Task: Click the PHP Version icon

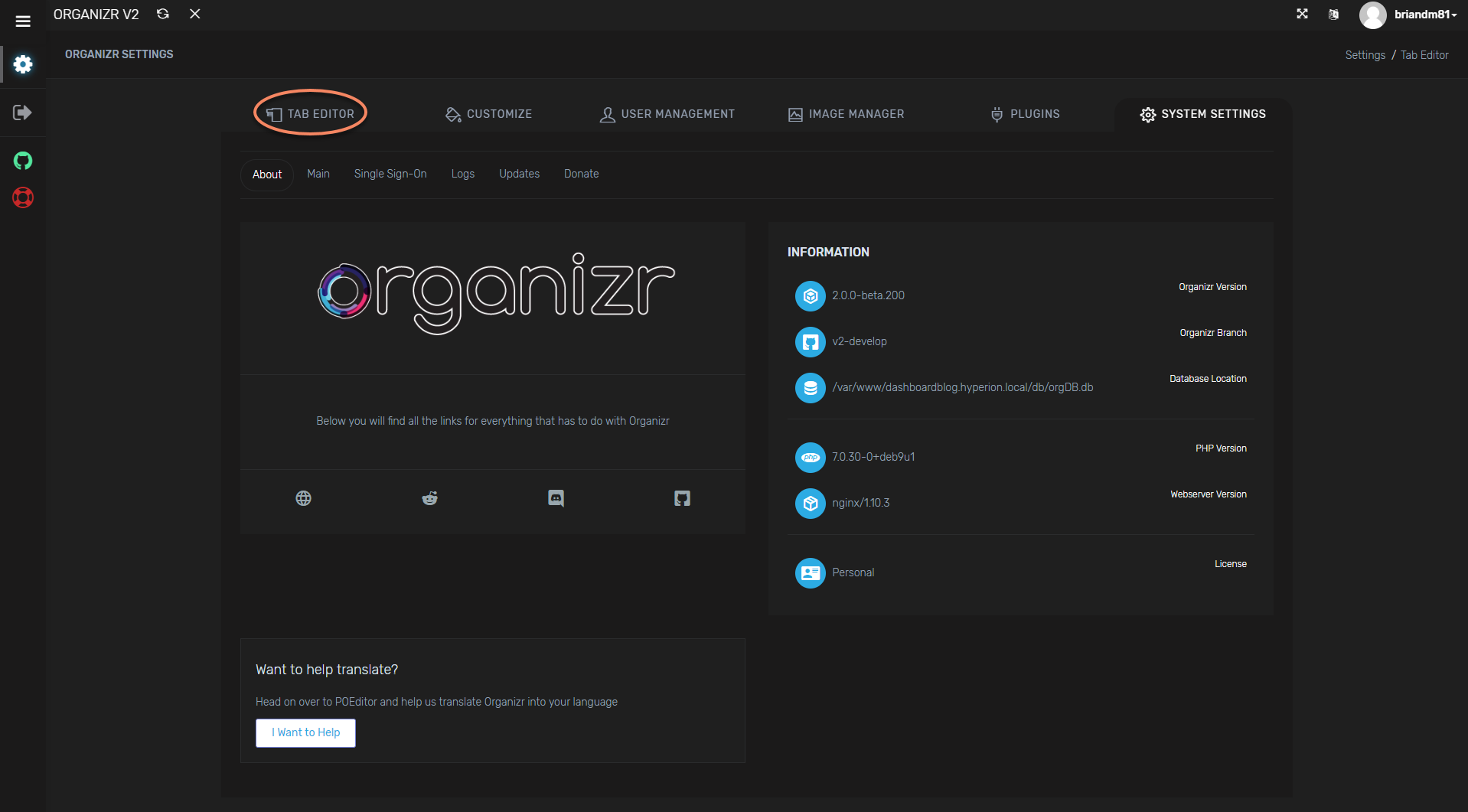Action: coord(810,458)
